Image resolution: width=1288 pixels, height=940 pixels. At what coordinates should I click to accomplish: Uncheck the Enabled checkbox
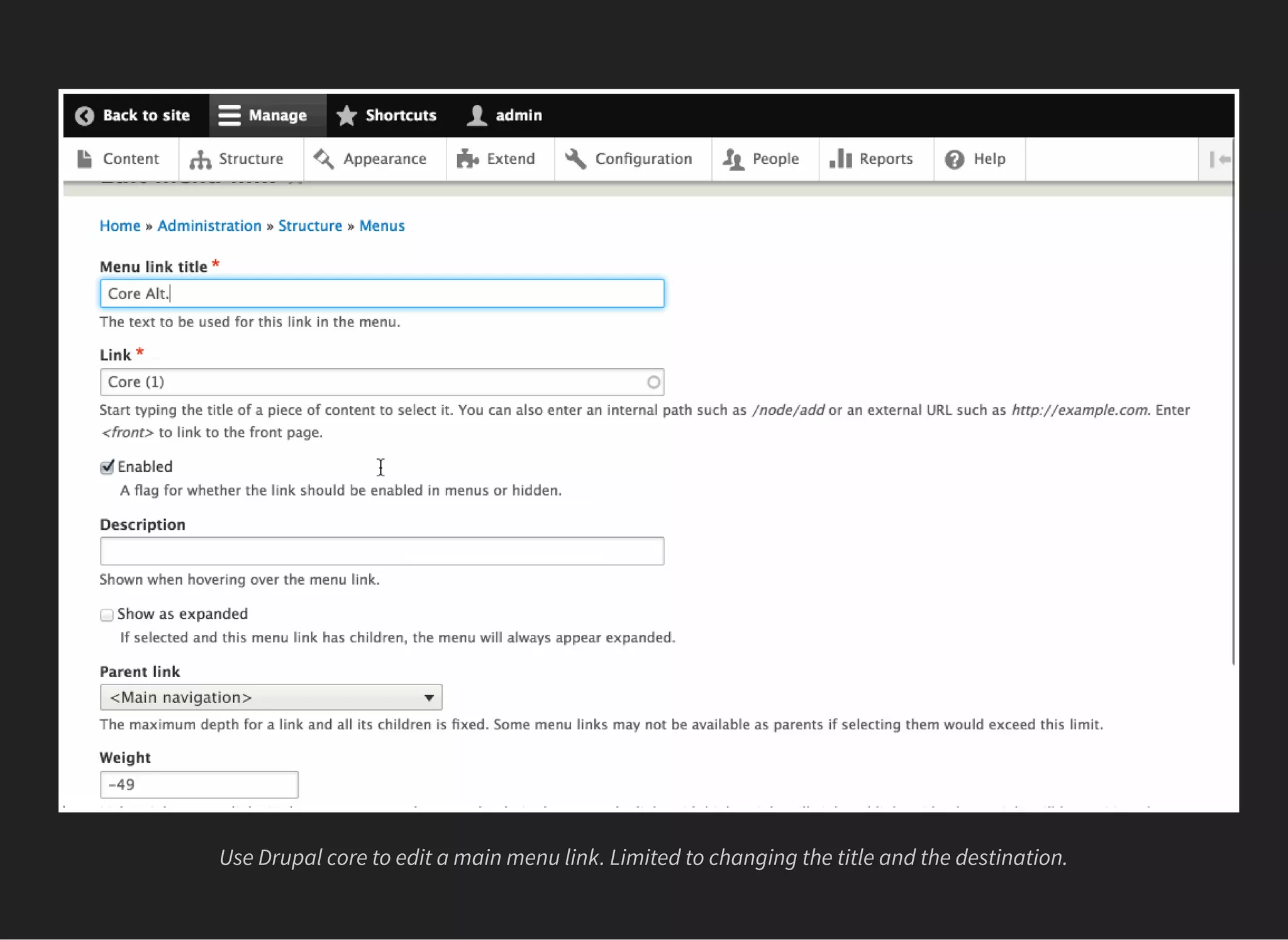click(107, 467)
